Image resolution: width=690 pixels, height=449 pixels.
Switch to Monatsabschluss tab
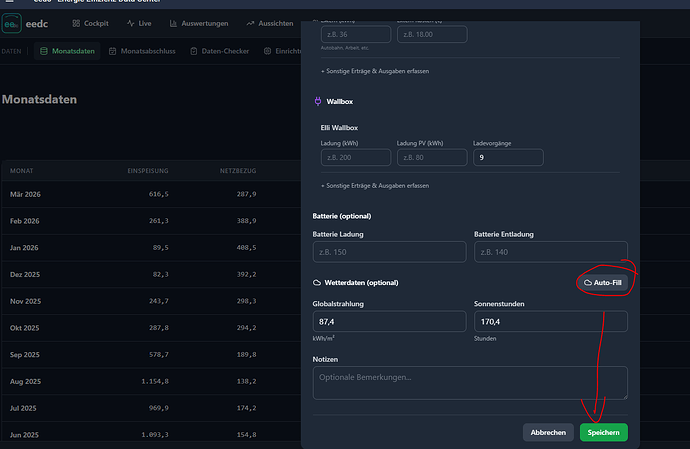point(142,51)
